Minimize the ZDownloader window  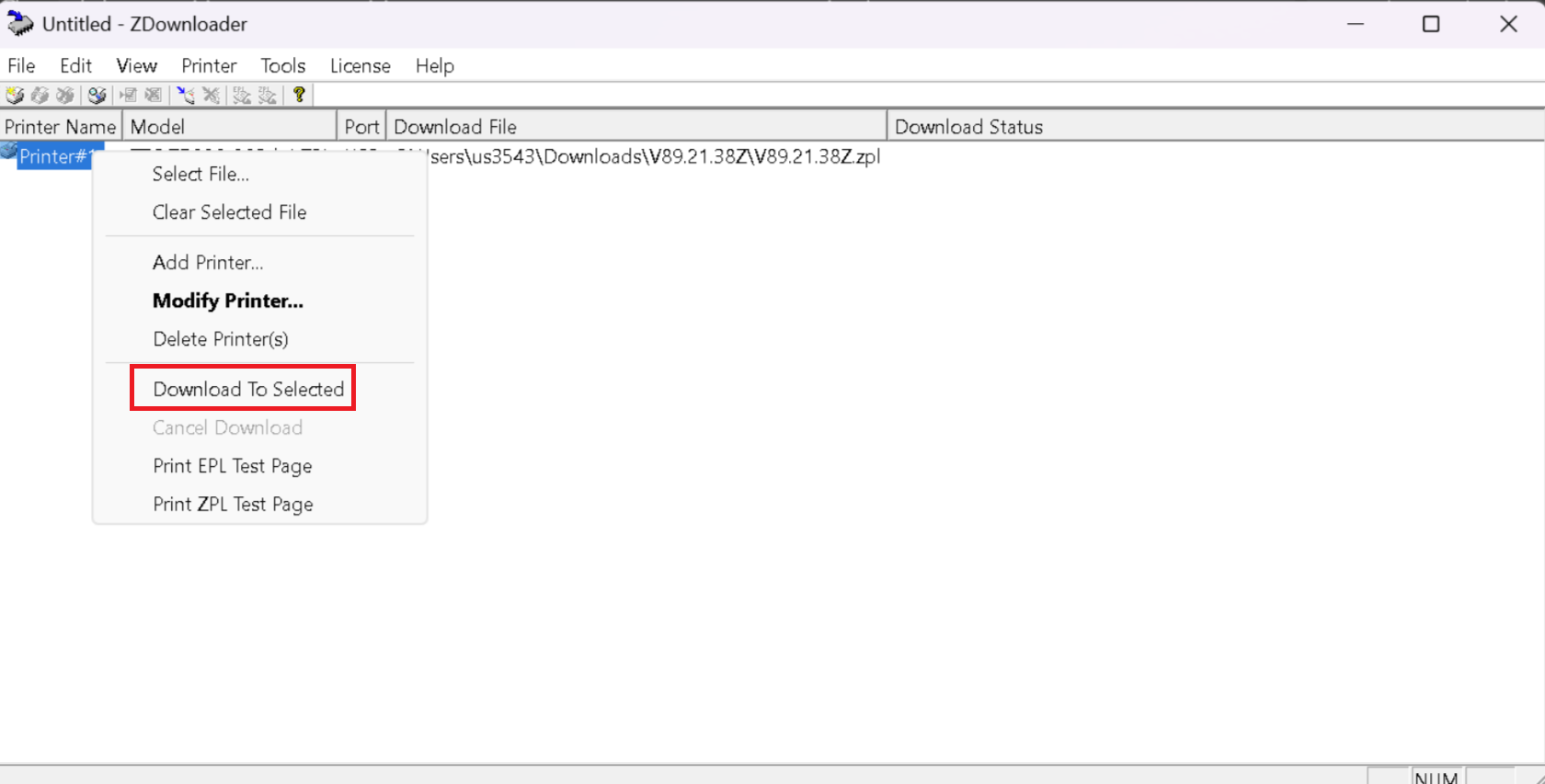tap(1355, 24)
